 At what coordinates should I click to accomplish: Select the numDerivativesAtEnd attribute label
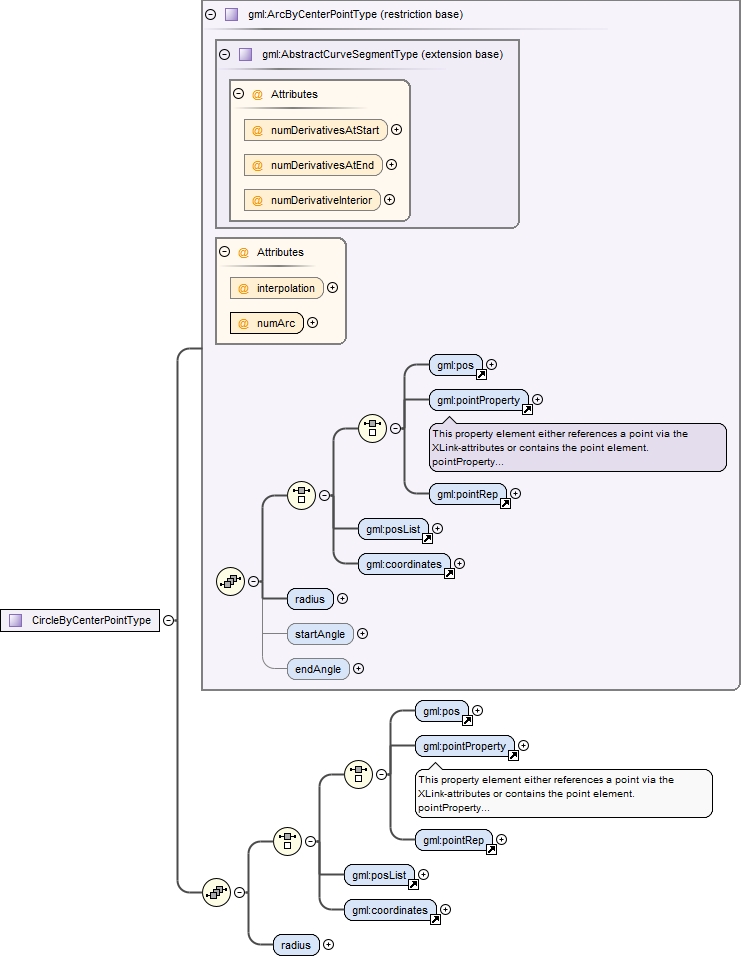click(x=322, y=165)
